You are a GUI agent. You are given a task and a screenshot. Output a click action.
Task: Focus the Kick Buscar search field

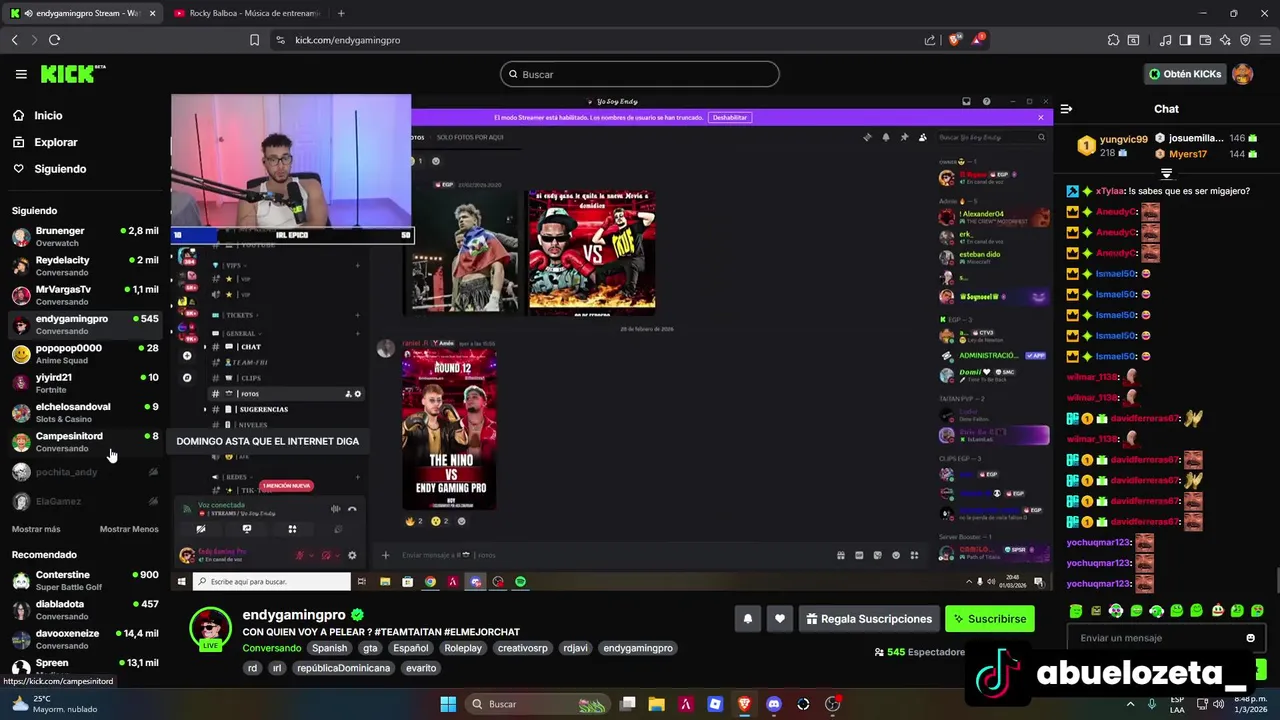(x=640, y=74)
